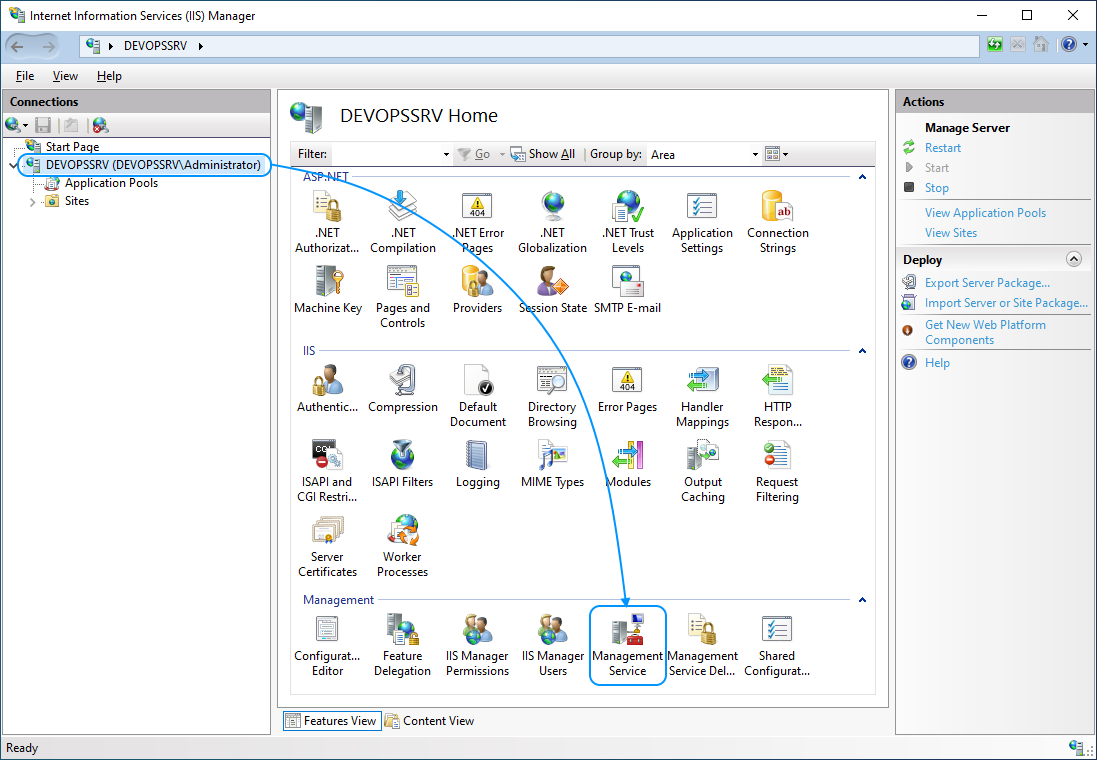The image size is (1097, 760).
Task: Open .NET Error Pages feature
Action: coord(478,223)
